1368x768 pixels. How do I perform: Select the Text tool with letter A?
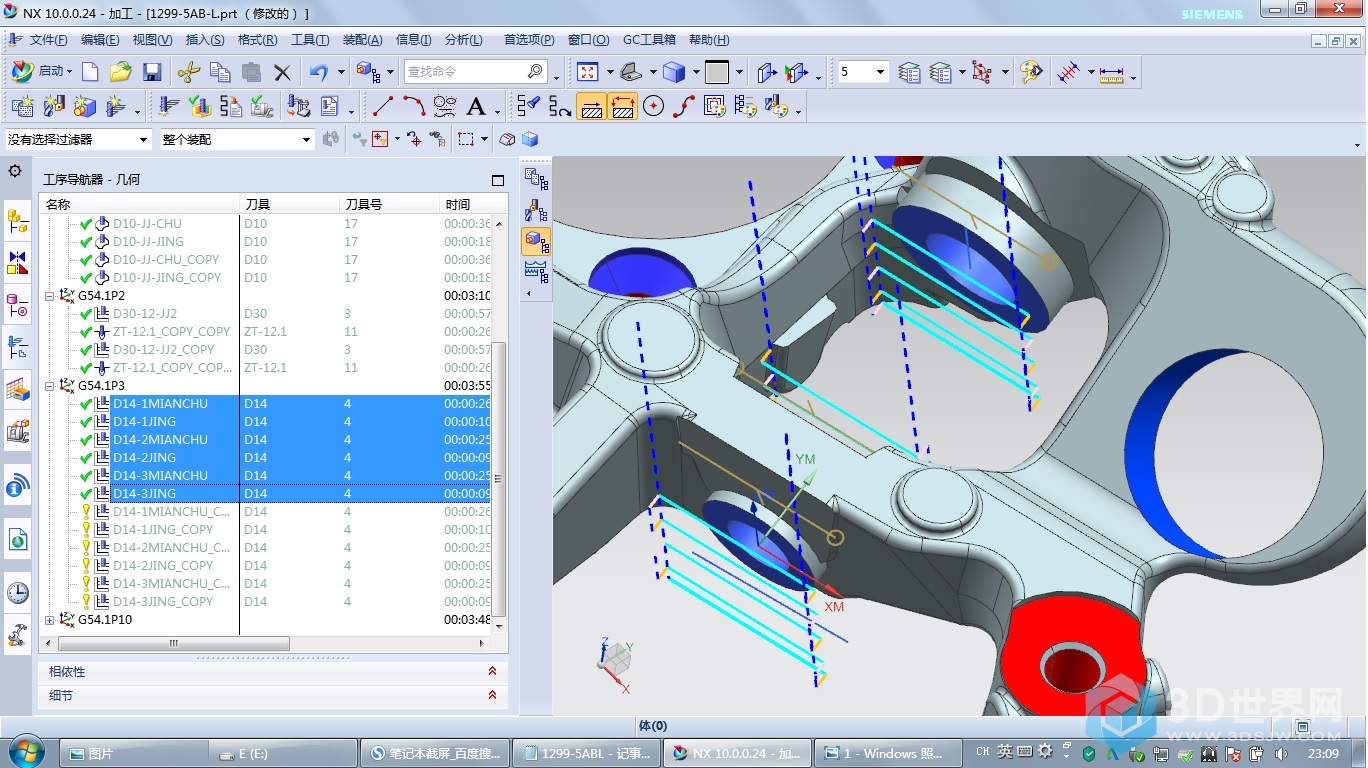tap(476, 106)
